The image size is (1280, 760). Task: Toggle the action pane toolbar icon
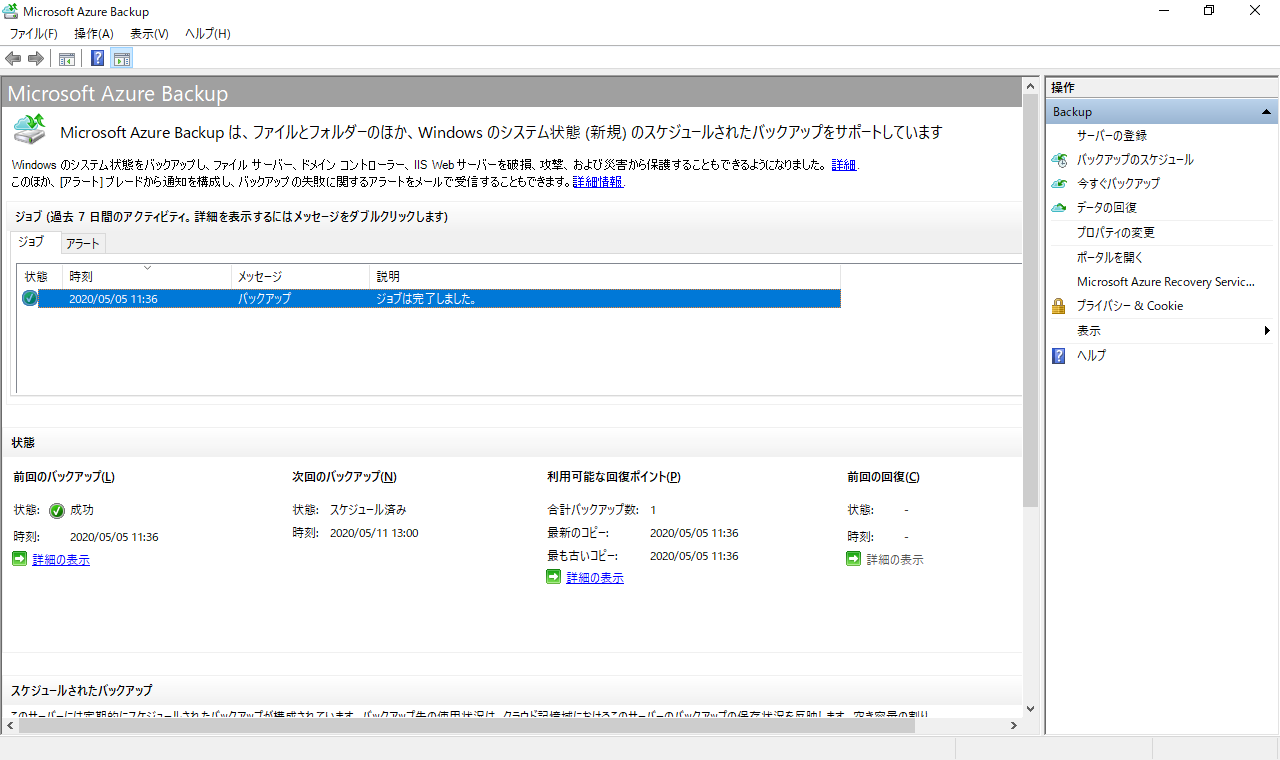(122, 59)
